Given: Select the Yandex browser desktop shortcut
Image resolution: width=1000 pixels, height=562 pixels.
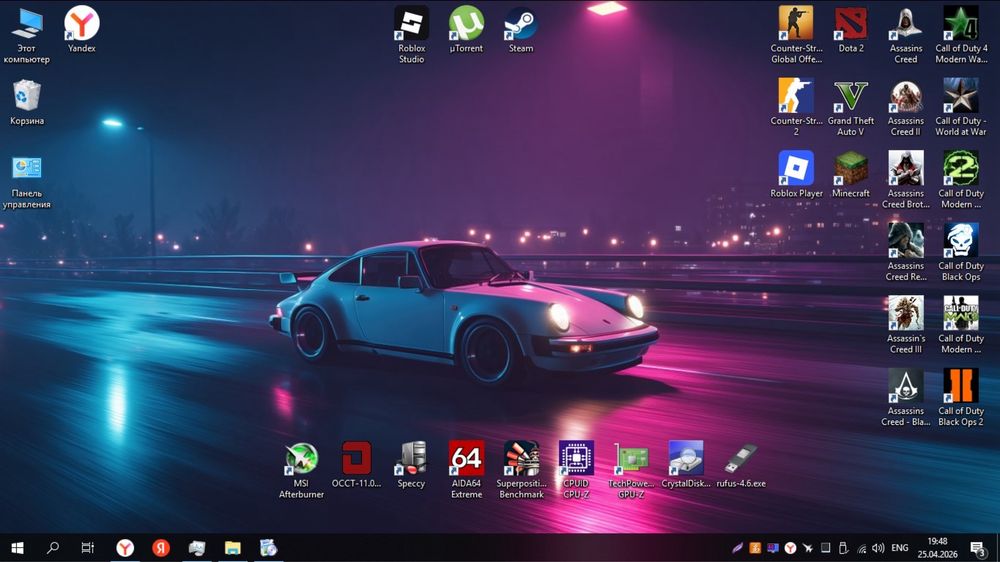Looking at the screenshot, I should (x=82, y=29).
